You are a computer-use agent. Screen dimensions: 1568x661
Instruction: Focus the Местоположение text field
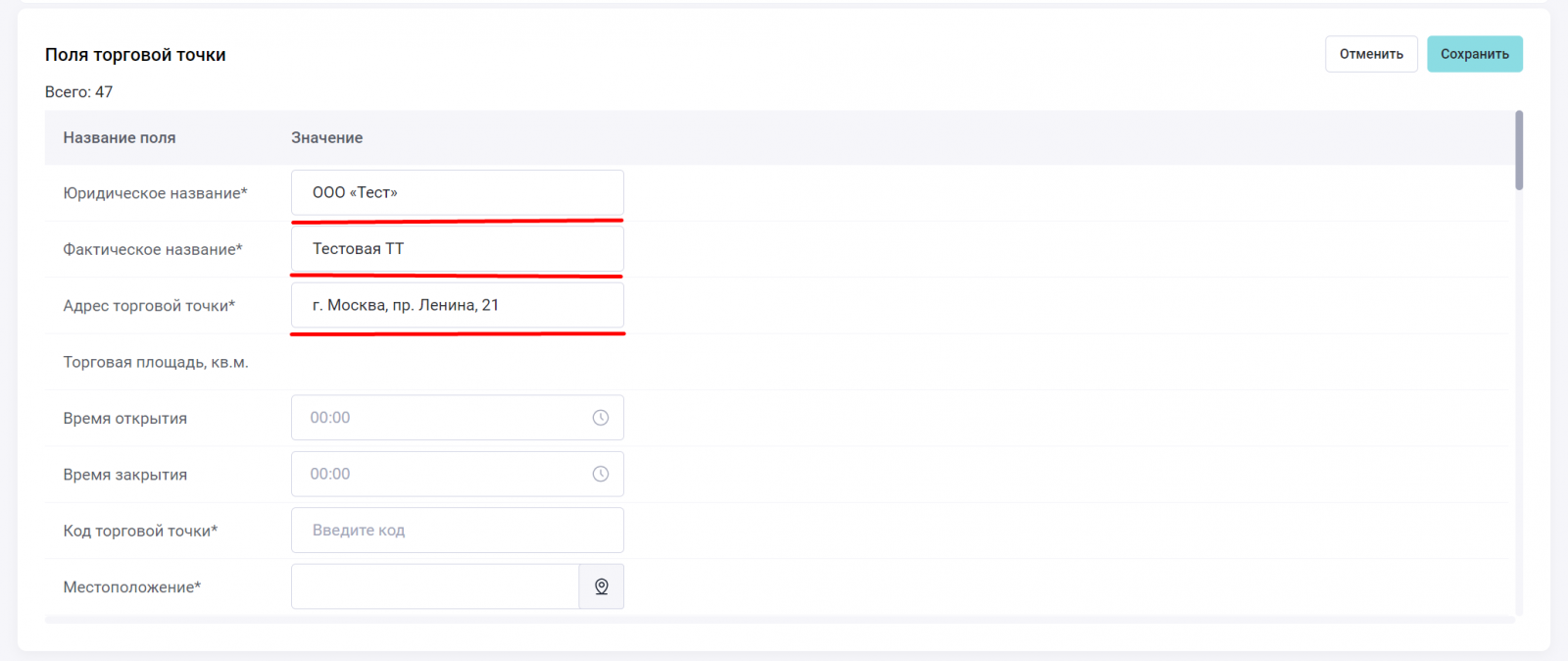click(x=435, y=586)
